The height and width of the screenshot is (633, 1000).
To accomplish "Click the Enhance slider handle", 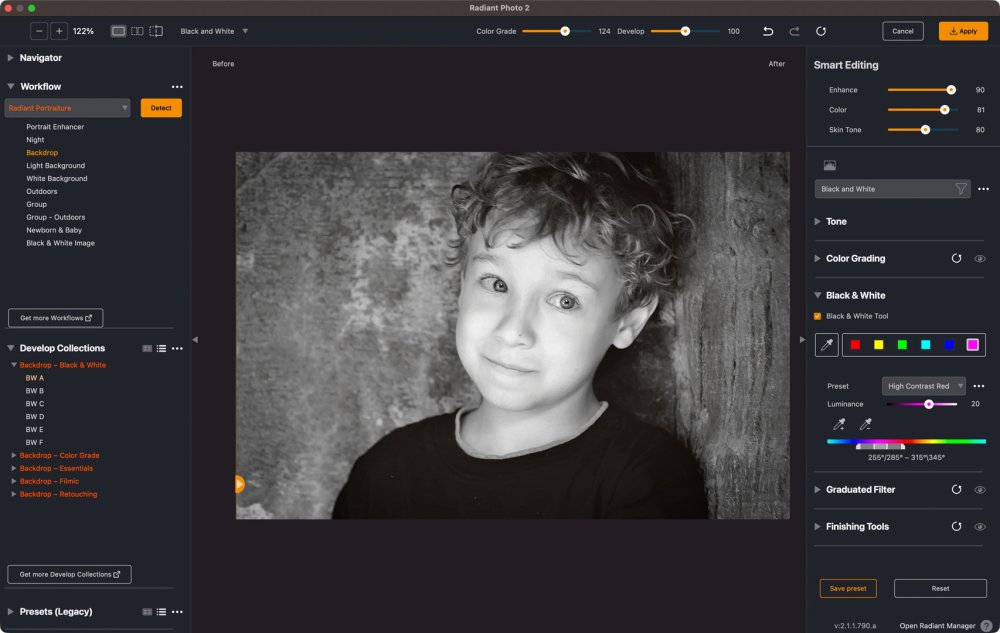I will [951, 90].
